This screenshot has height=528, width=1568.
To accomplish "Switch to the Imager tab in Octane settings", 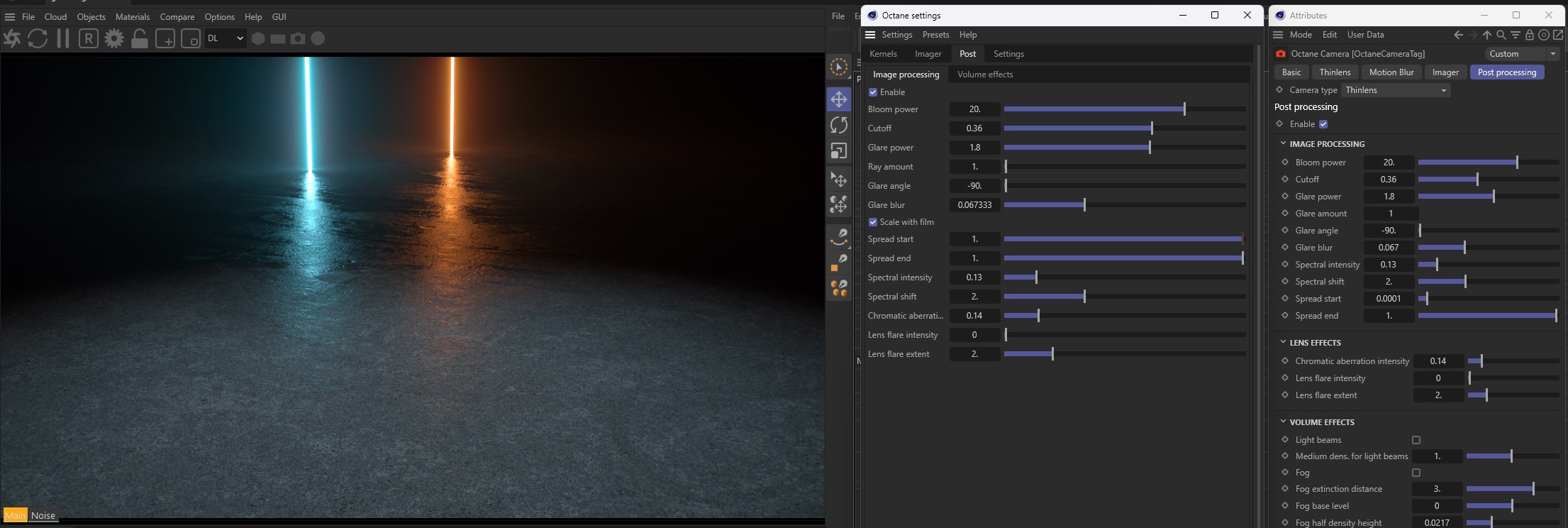I will (928, 54).
